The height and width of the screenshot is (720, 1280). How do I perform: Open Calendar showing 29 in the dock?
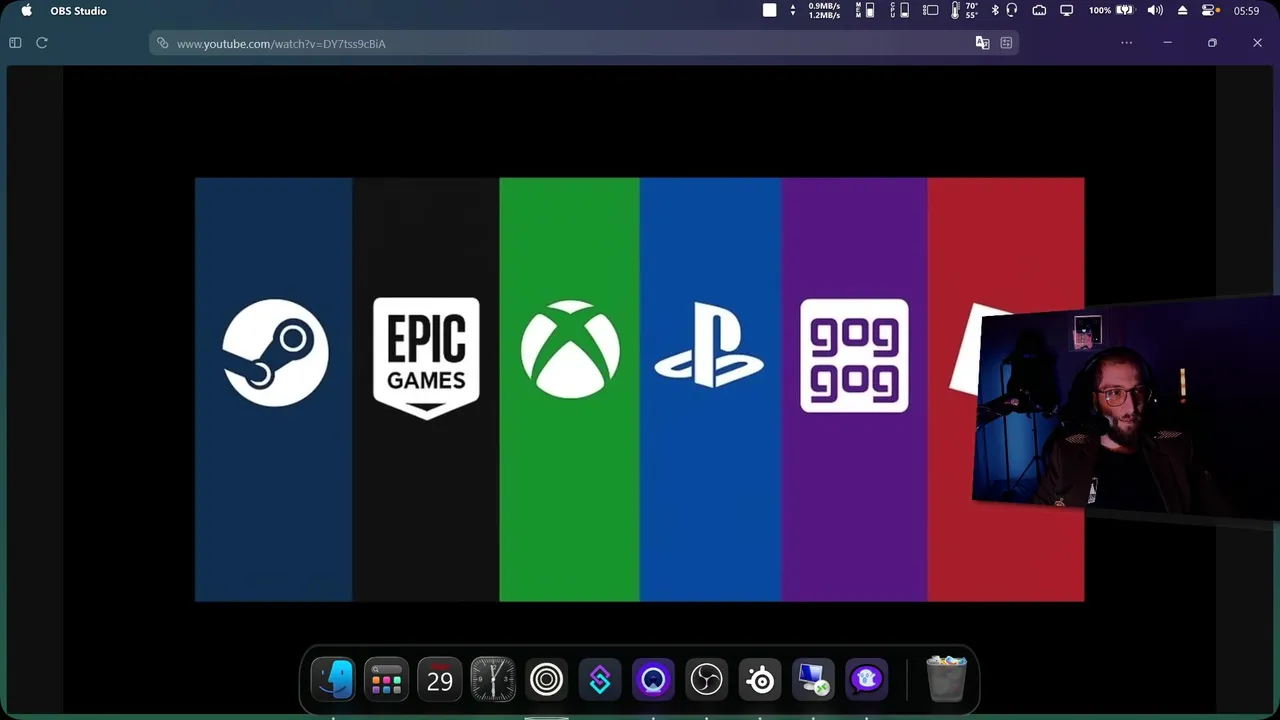coord(440,680)
